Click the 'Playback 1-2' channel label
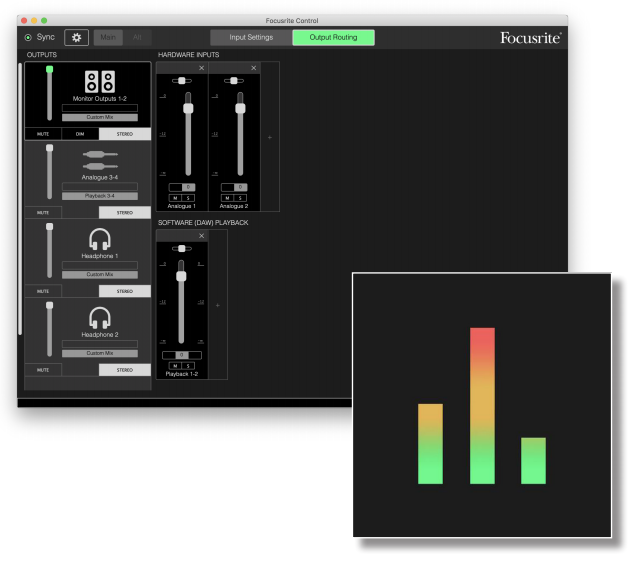The width and height of the screenshot is (641, 573). coord(182,374)
